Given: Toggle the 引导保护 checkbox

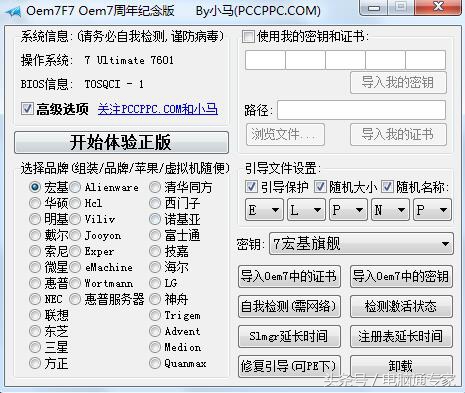Looking at the screenshot, I should point(251,187).
